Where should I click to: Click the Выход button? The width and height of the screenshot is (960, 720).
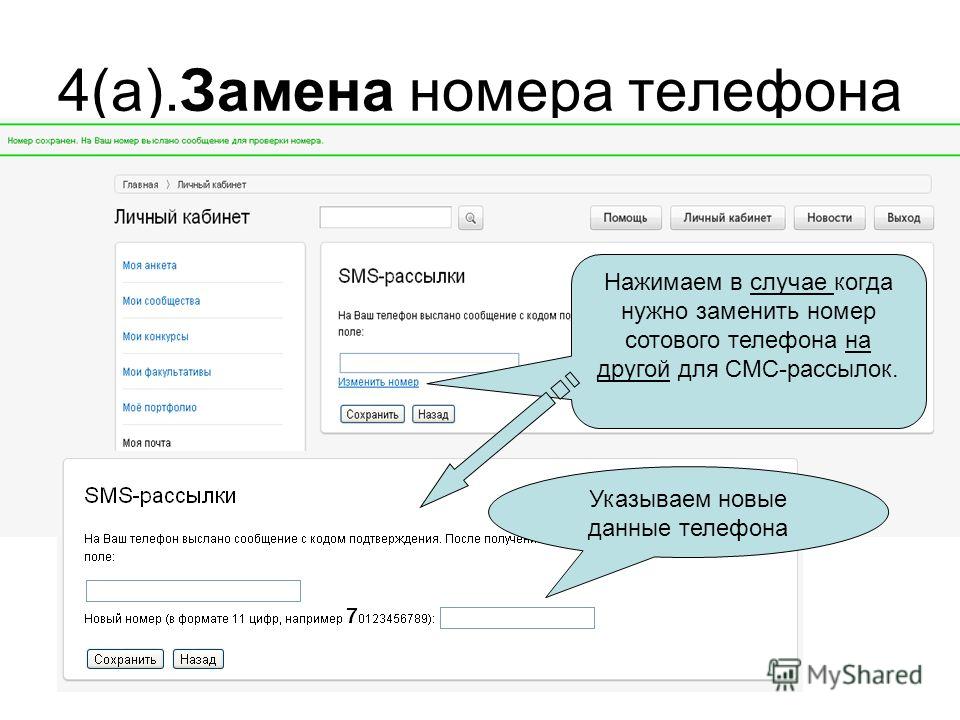904,218
